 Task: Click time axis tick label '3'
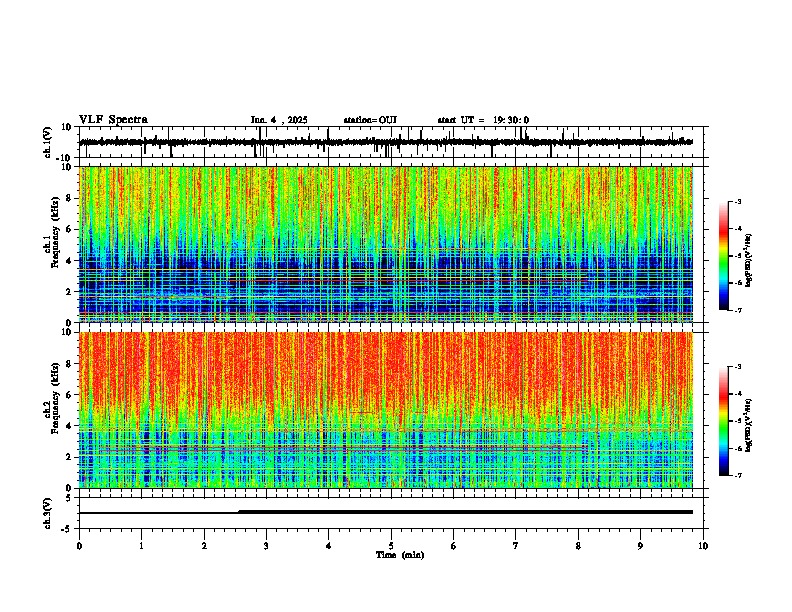(266, 546)
